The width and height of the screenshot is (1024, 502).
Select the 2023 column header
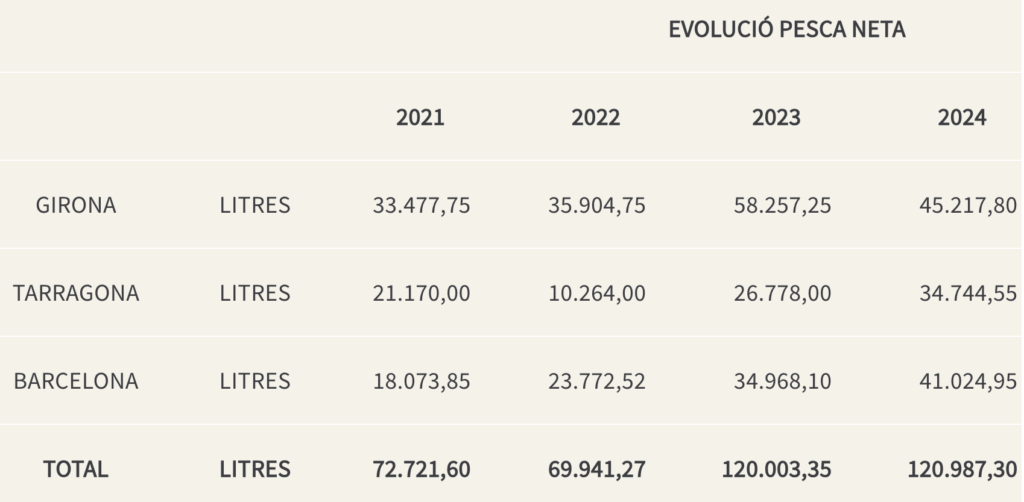click(776, 118)
